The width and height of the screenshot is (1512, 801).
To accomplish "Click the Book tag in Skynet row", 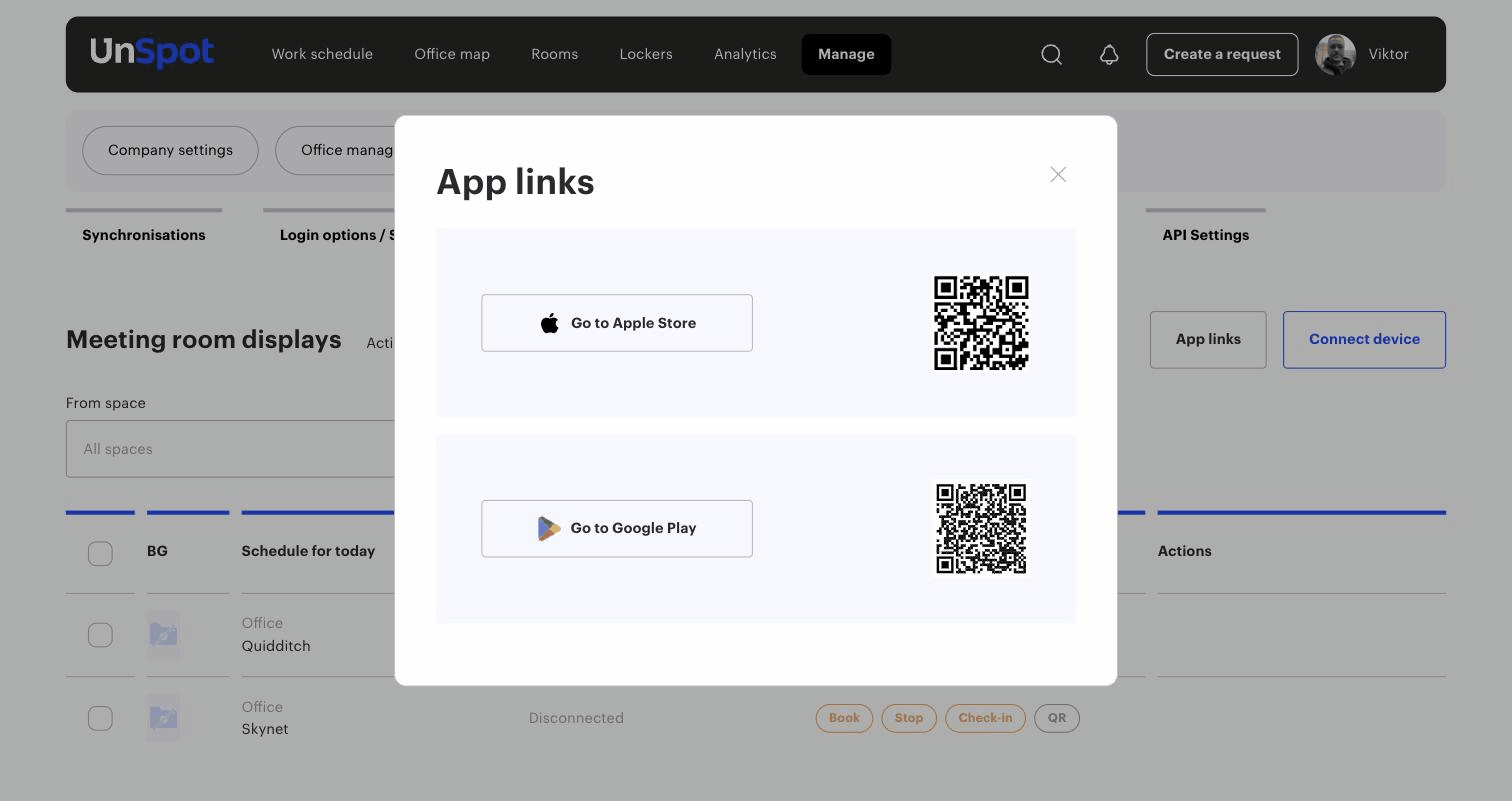I will tap(844, 718).
